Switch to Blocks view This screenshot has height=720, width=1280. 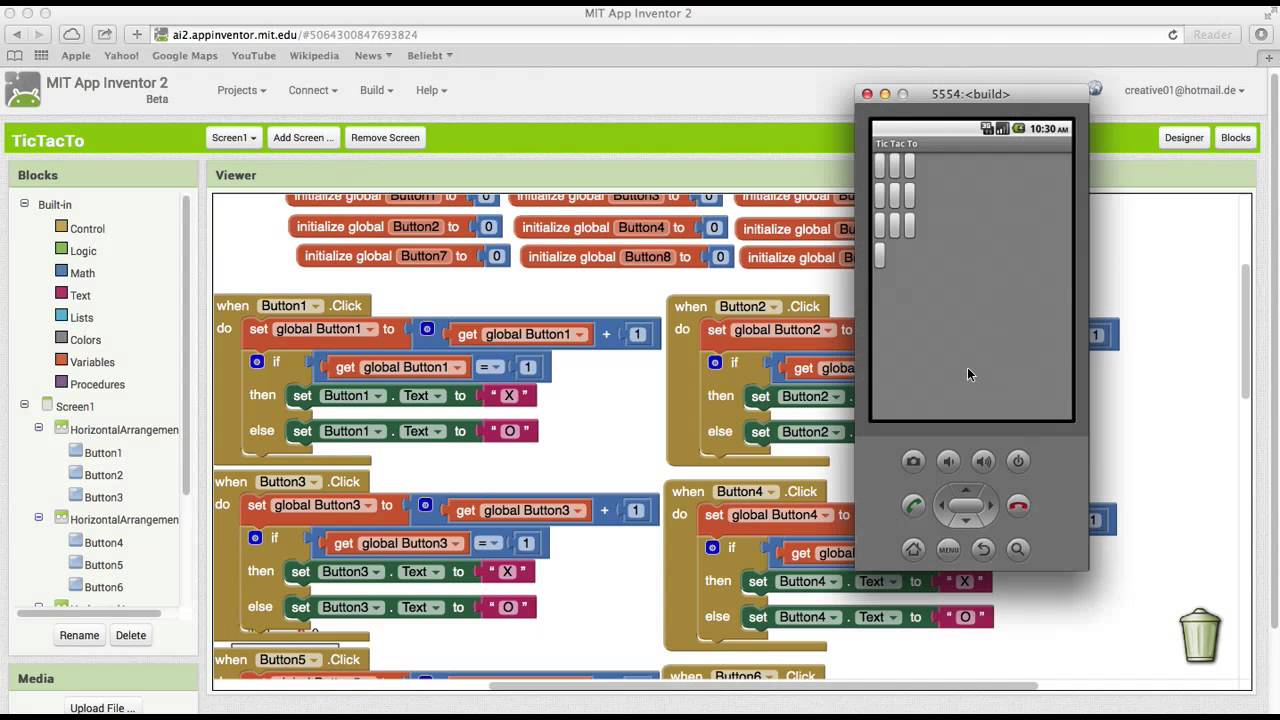[x=1236, y=138]
